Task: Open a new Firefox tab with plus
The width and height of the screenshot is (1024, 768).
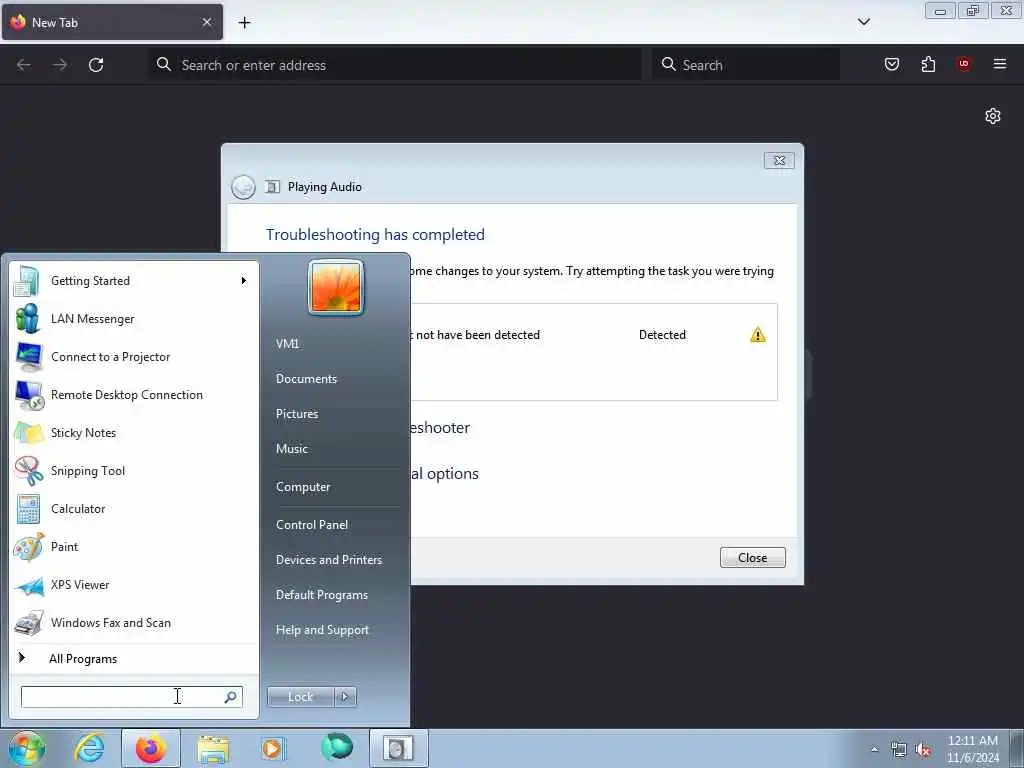Action: (244, 23)
